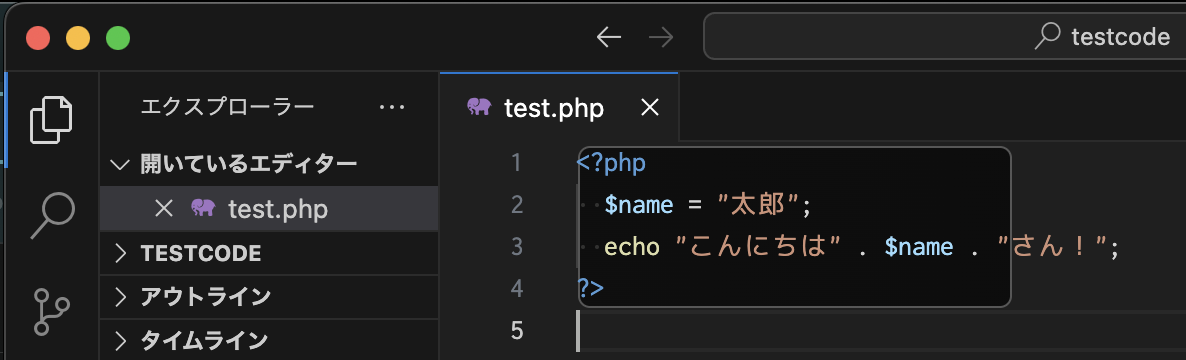Click line number 1 in the gutter

(517, 163)
